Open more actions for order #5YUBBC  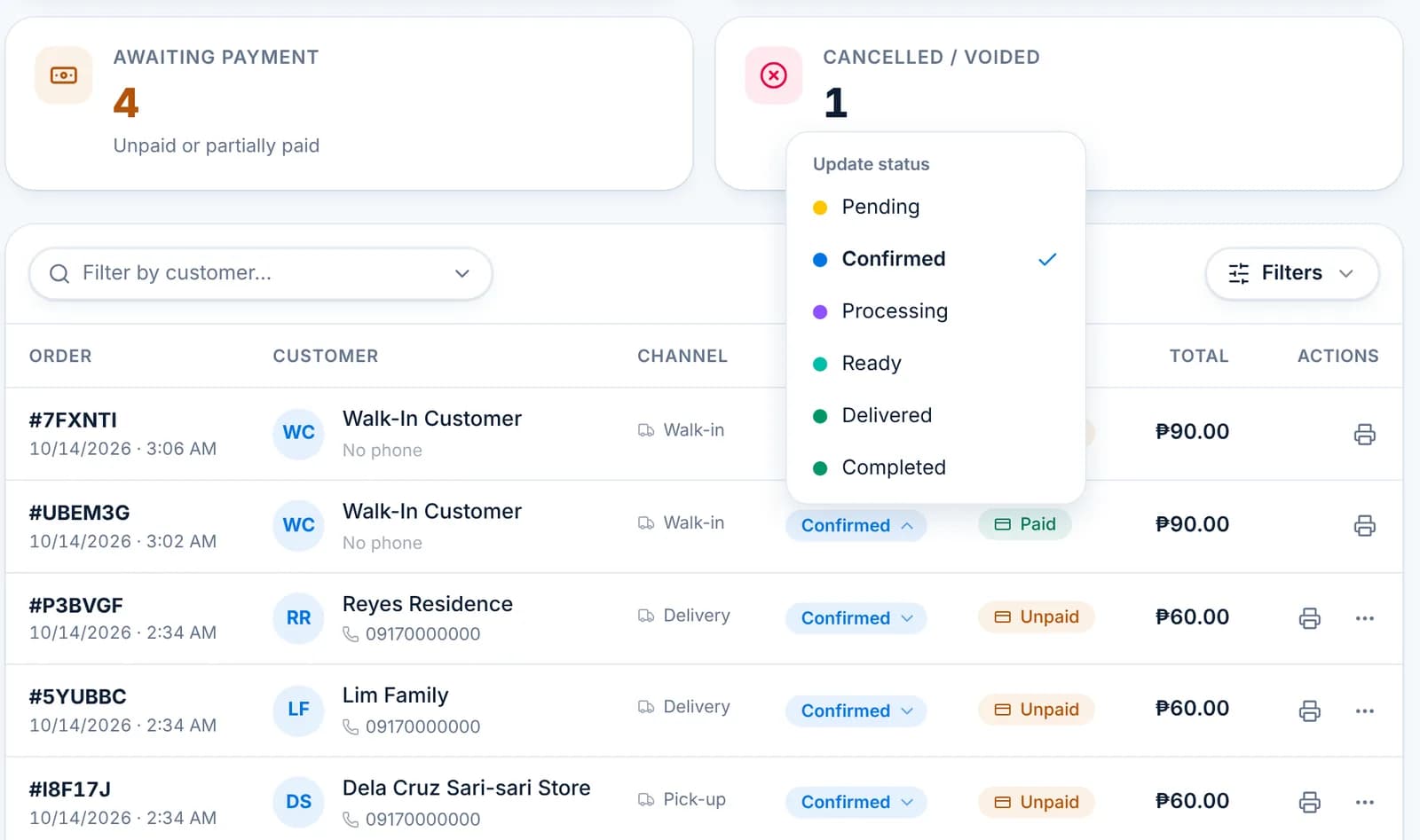[1364, 710]
